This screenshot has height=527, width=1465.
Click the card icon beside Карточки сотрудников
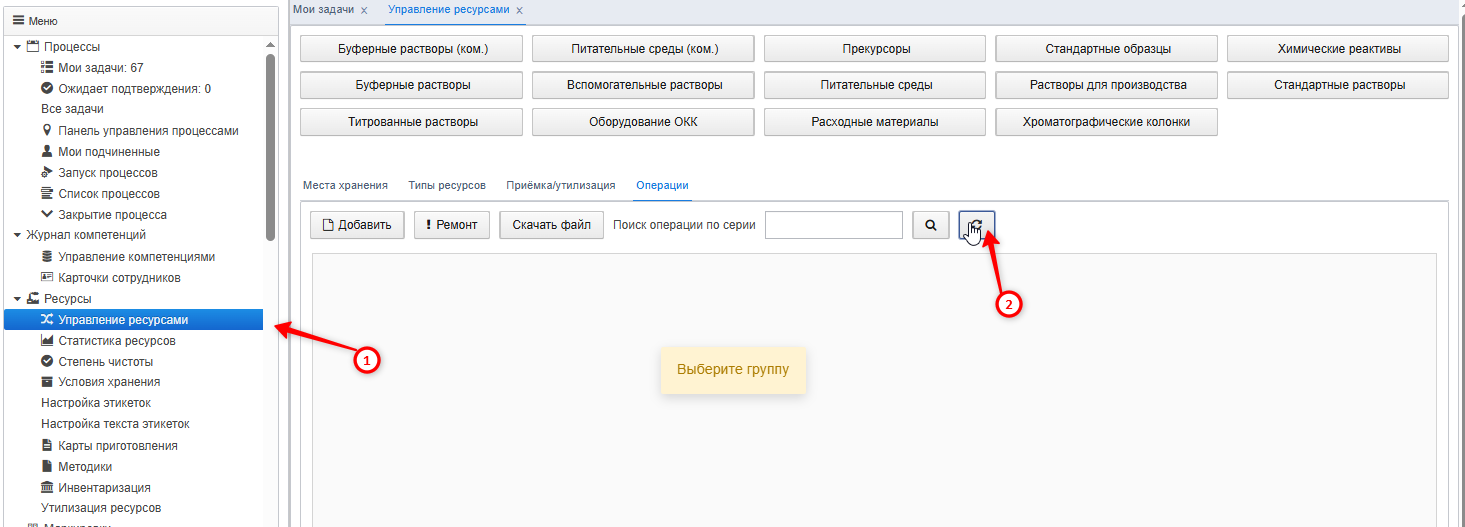(47, 278)
